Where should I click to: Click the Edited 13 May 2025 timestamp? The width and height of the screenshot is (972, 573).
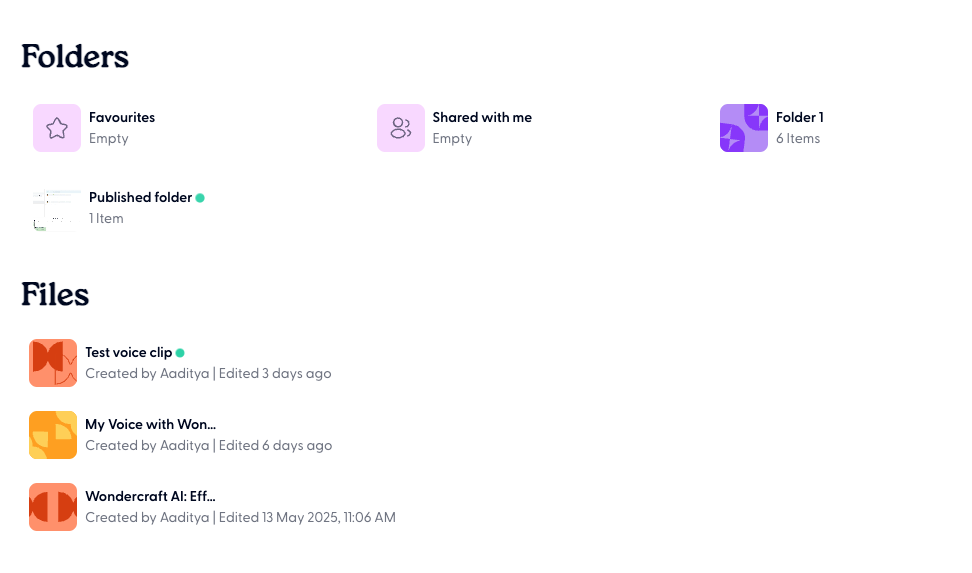pyautogui.click(x=307, y=518)
